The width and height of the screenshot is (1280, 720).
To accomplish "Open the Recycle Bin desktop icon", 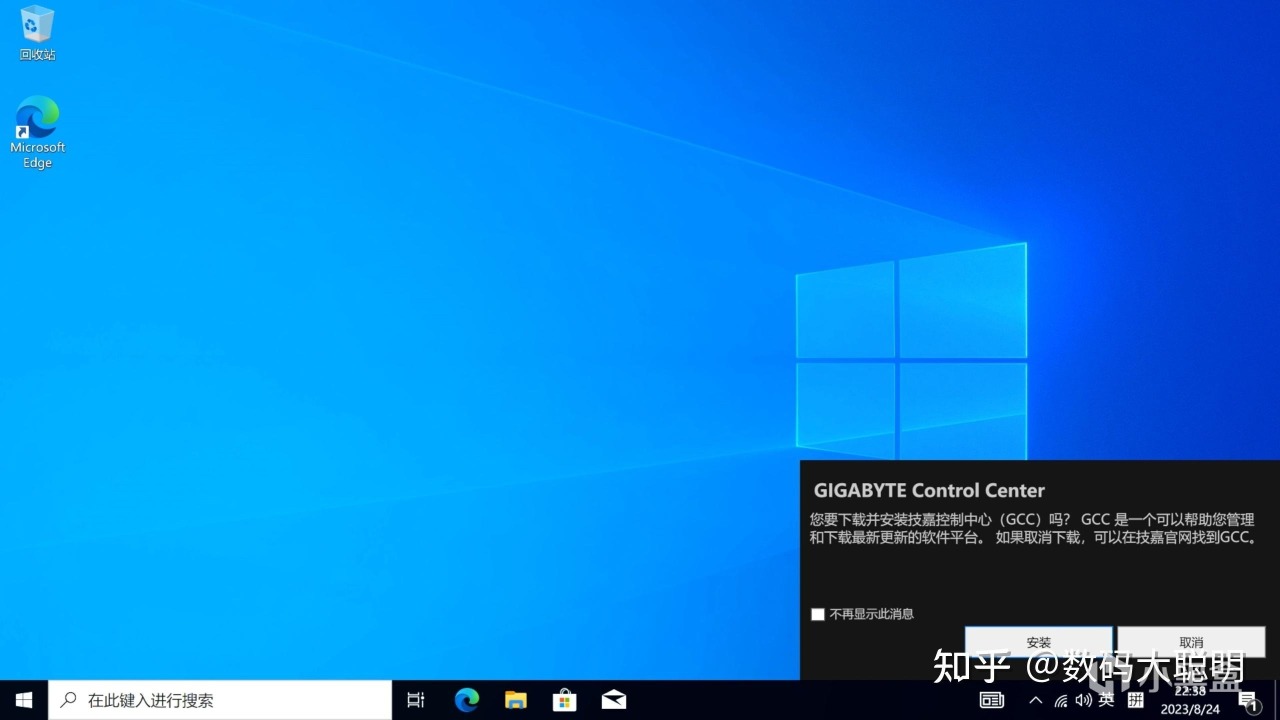I will (x=37, y=33).
